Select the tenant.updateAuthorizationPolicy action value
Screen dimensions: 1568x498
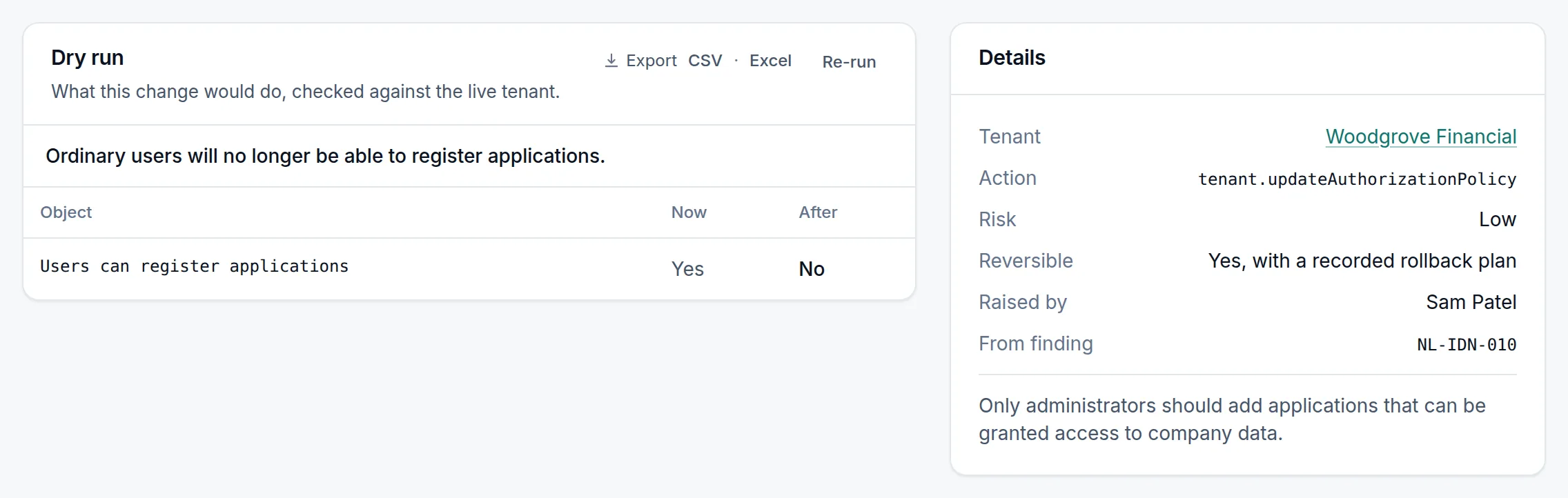1358,179
